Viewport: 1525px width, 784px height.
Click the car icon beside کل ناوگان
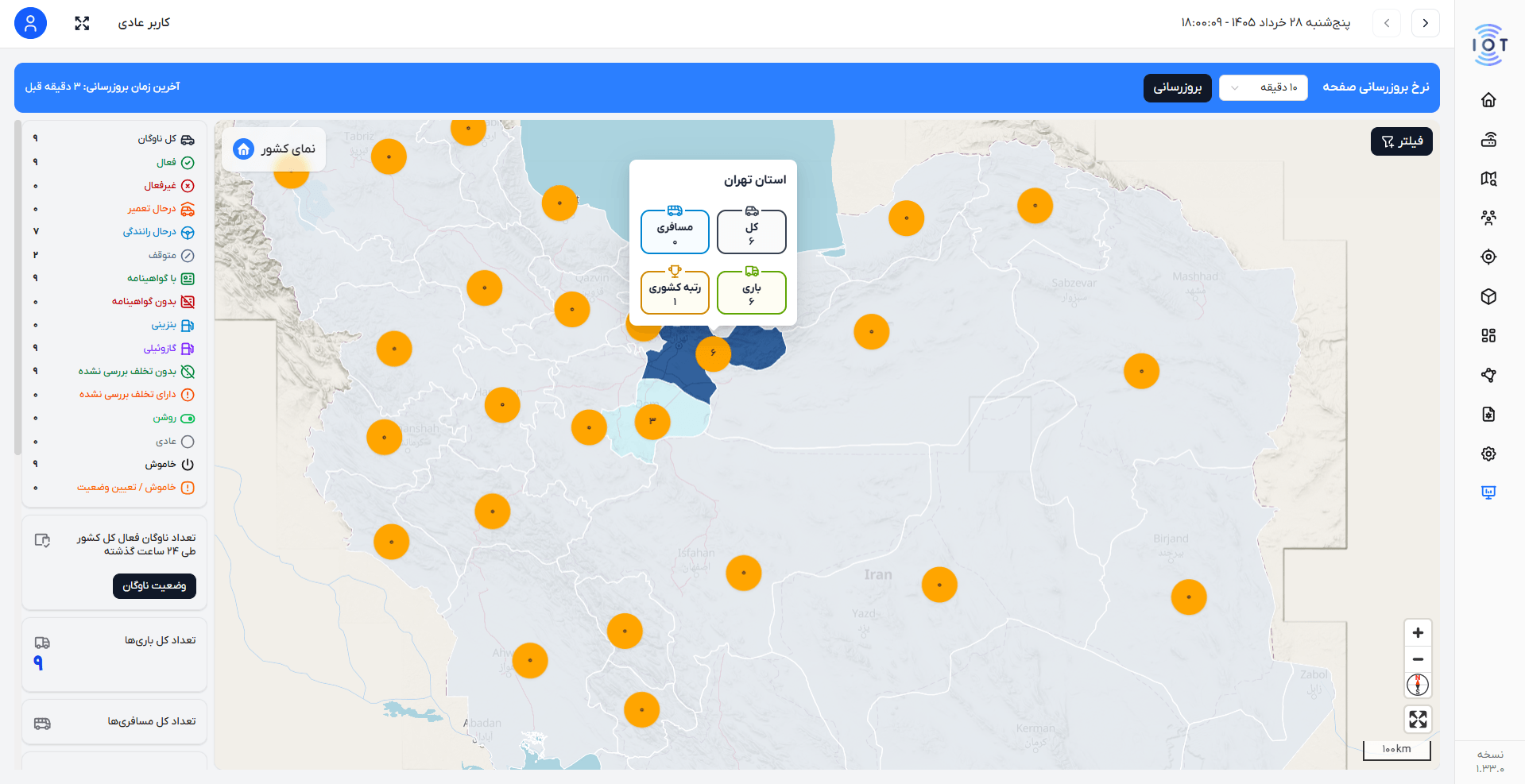(x=188, y=140)
